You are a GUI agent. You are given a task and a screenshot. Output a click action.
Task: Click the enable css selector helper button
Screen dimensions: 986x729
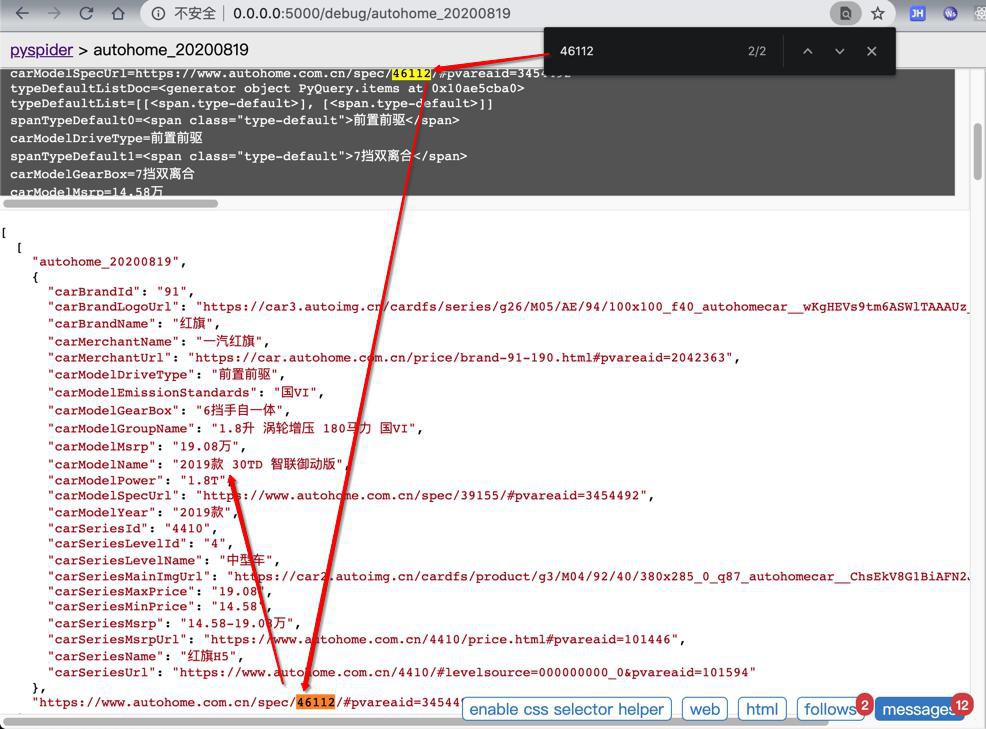[x=567, y=710]
